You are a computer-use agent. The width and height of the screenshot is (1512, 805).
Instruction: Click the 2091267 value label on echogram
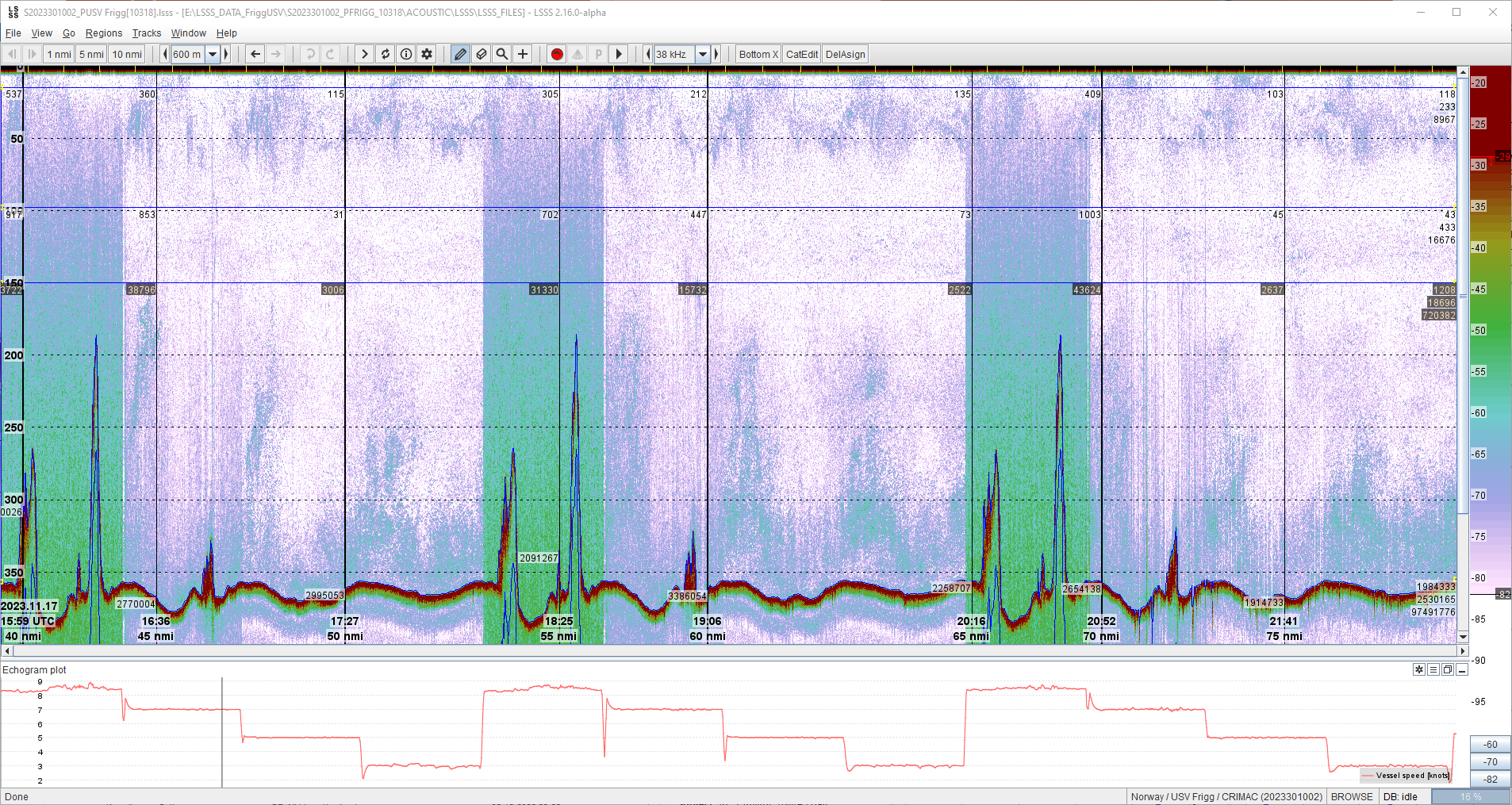click(x=539, y=558)
